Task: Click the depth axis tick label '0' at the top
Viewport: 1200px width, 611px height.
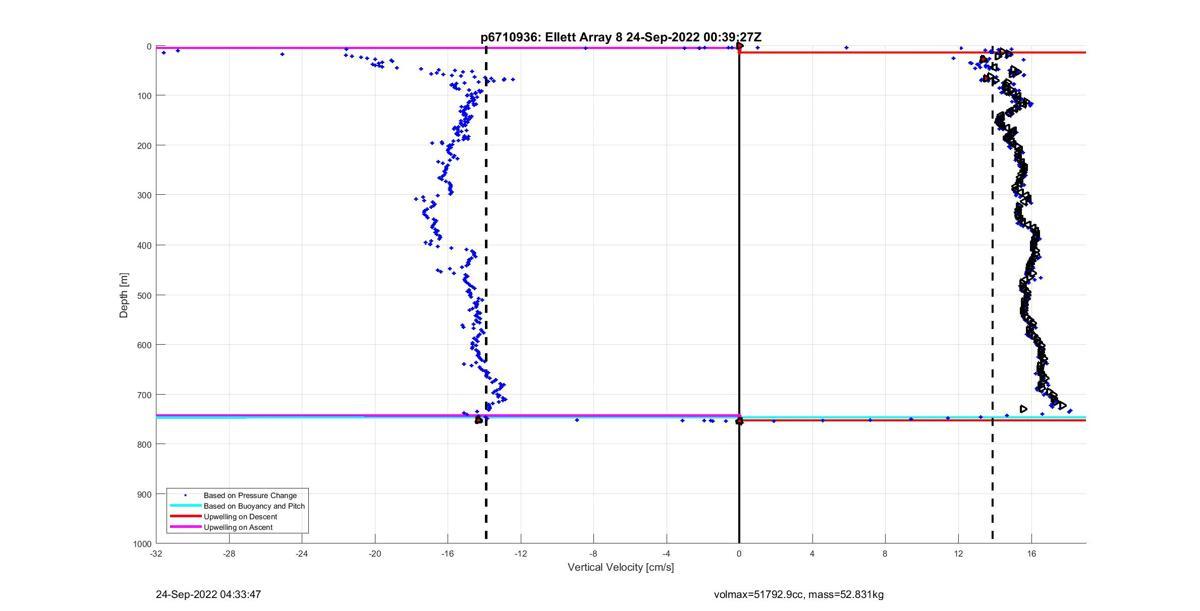Action: [148, 46]
